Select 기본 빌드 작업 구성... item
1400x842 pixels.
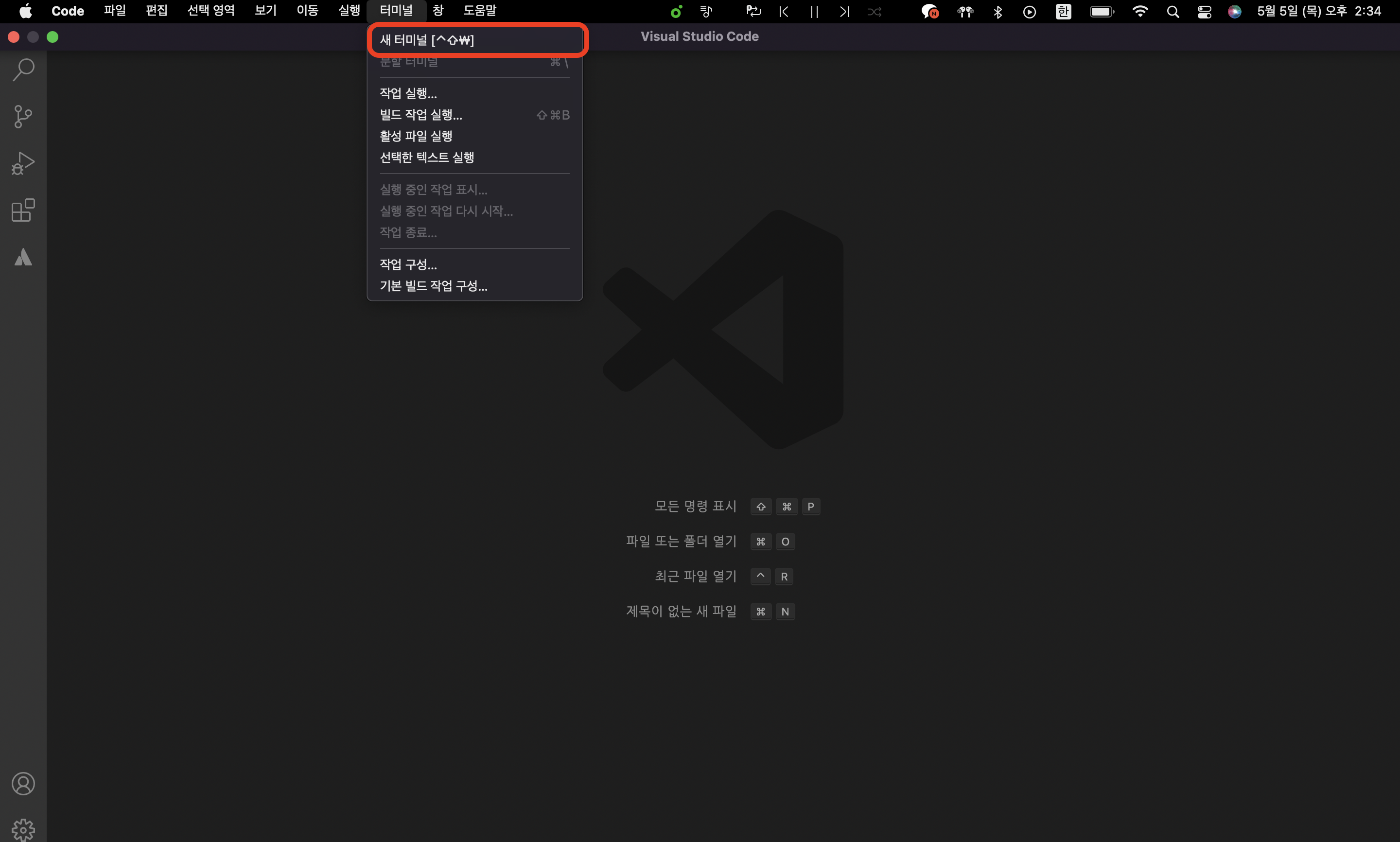pos(434,286)
